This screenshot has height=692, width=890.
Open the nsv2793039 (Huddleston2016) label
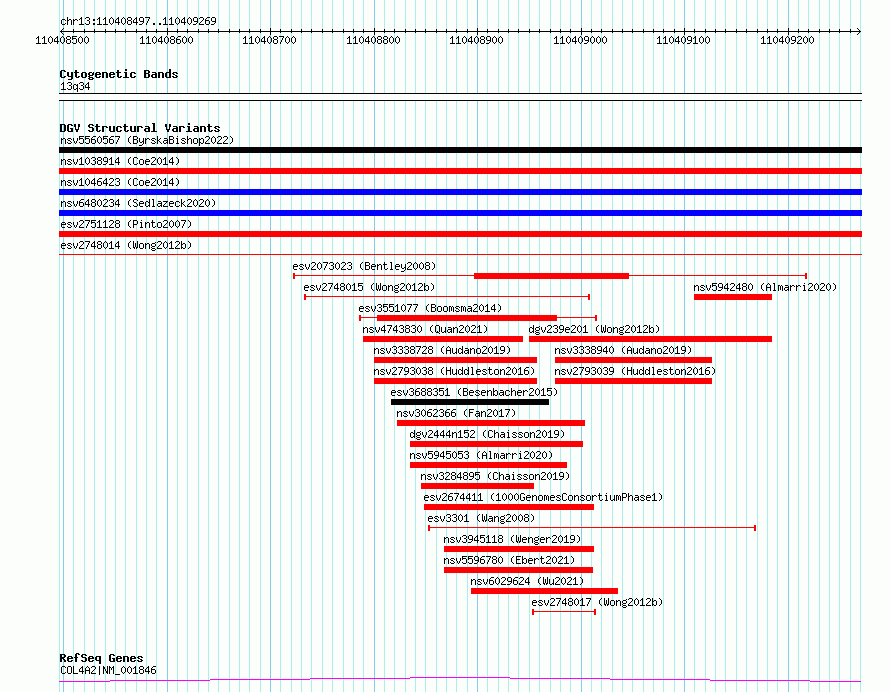[x=635, y=371]
